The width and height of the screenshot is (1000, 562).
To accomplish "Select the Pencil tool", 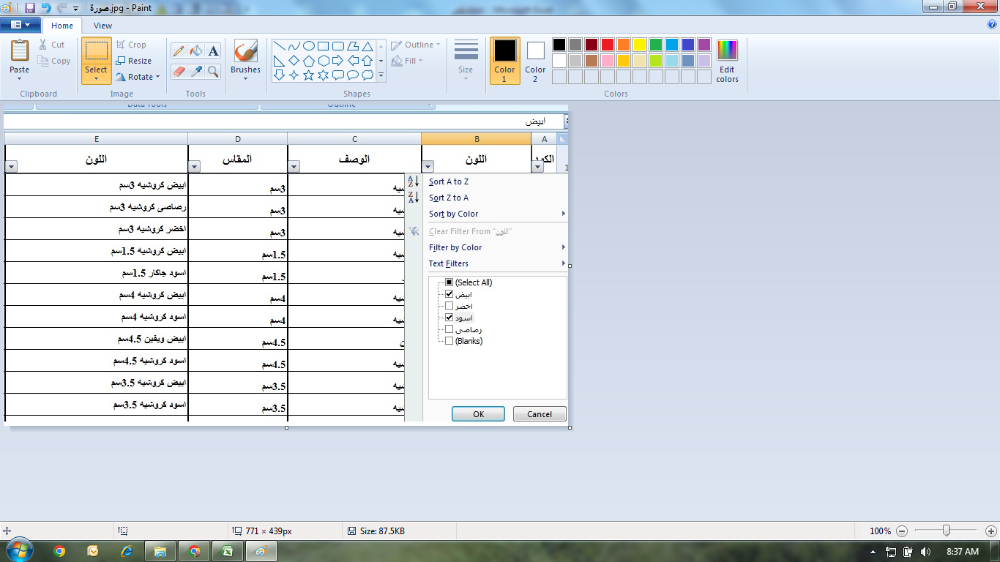I will tap(178, 50).
